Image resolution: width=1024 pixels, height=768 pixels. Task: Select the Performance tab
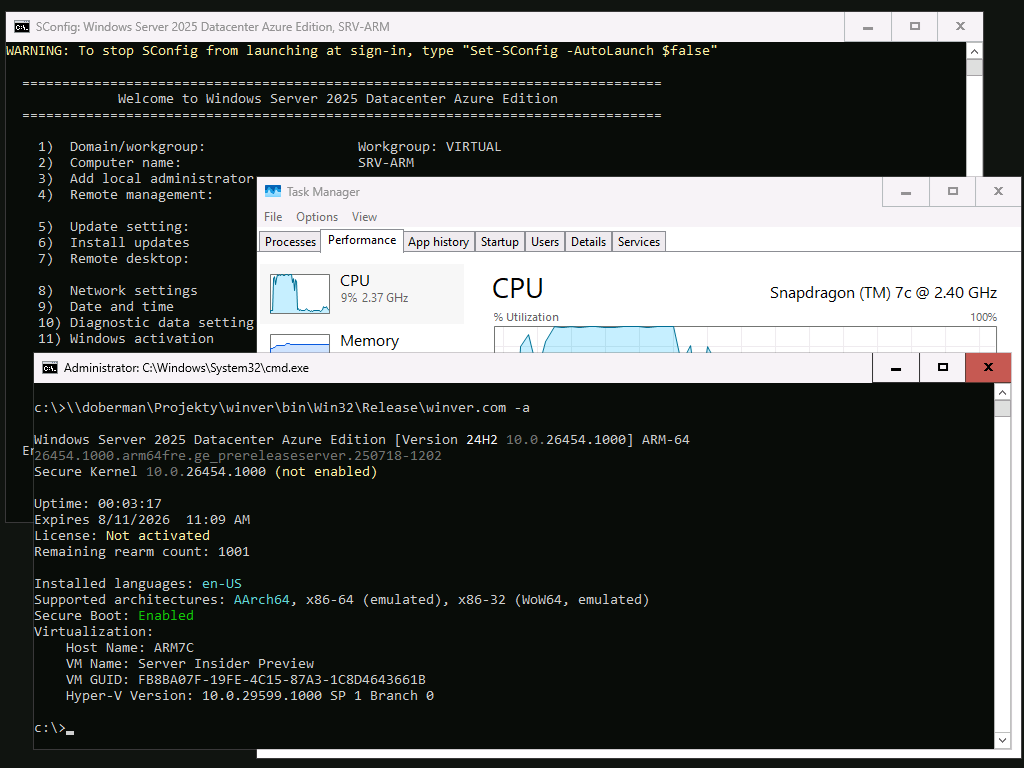[362, 240]
